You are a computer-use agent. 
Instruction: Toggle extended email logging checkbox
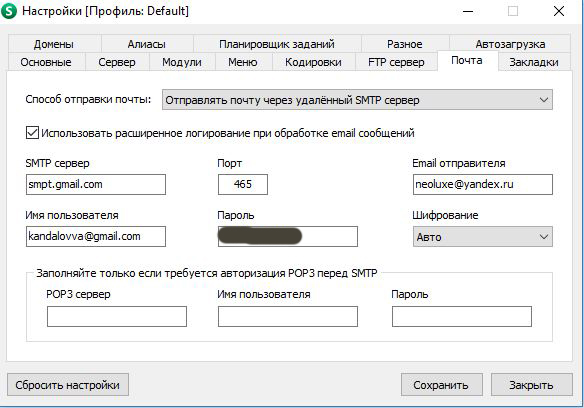pyautogui.click(x=32, y=133)
